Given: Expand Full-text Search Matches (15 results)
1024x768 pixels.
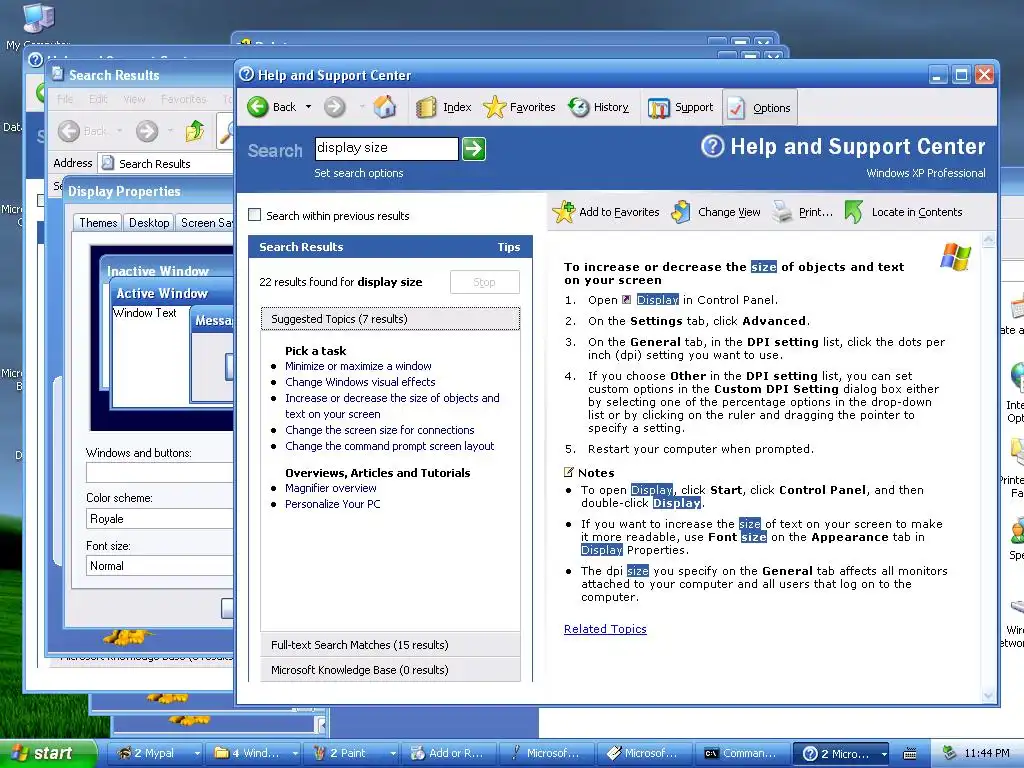Looking at the screenshot, I should click(391, 645).
